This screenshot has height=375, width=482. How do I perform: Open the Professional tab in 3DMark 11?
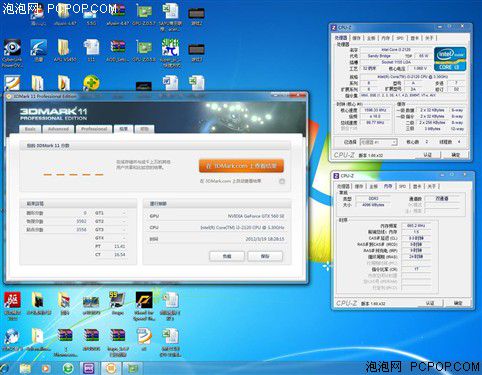tap(94, 129)
